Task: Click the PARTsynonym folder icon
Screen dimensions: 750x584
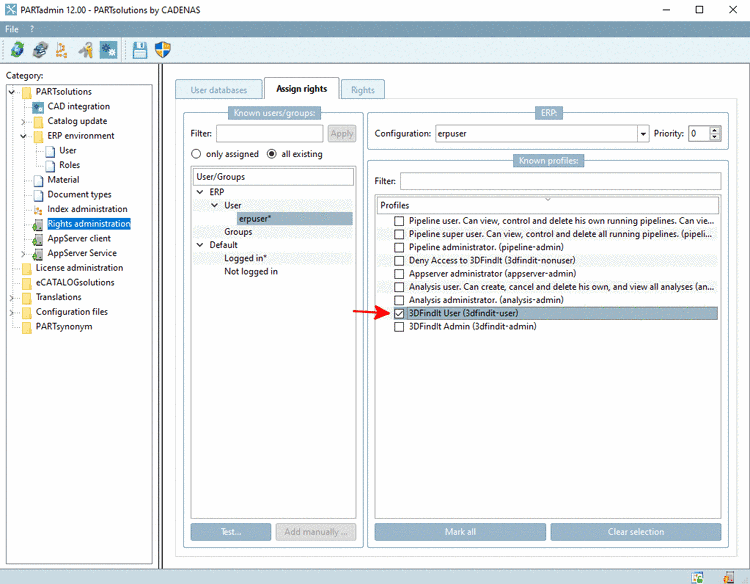Action: click(27, 327)
